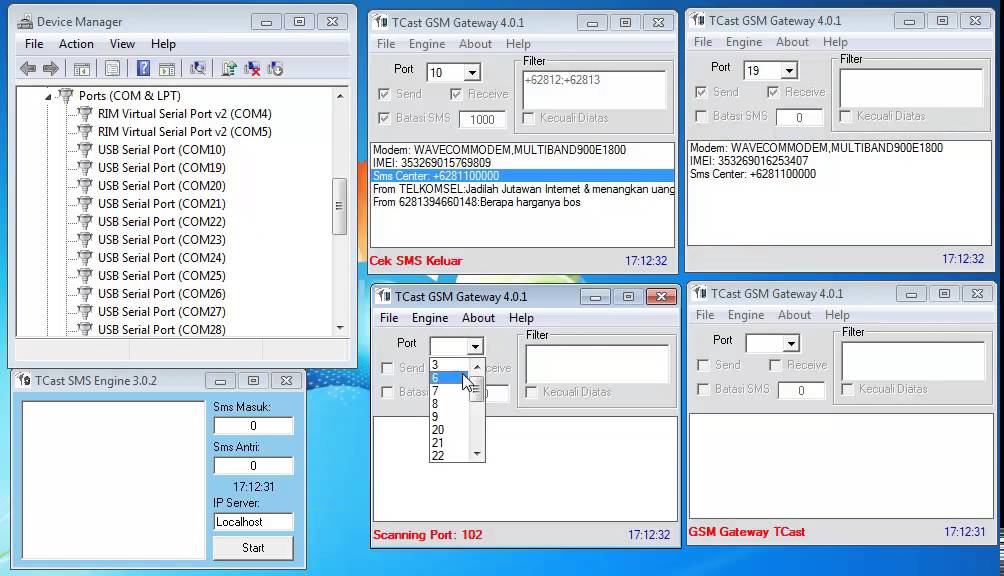This screenshot has width=1004, height=576.
Task: Click the Ports (COM & LPT) category icon
Action: [x=65, y=95]
